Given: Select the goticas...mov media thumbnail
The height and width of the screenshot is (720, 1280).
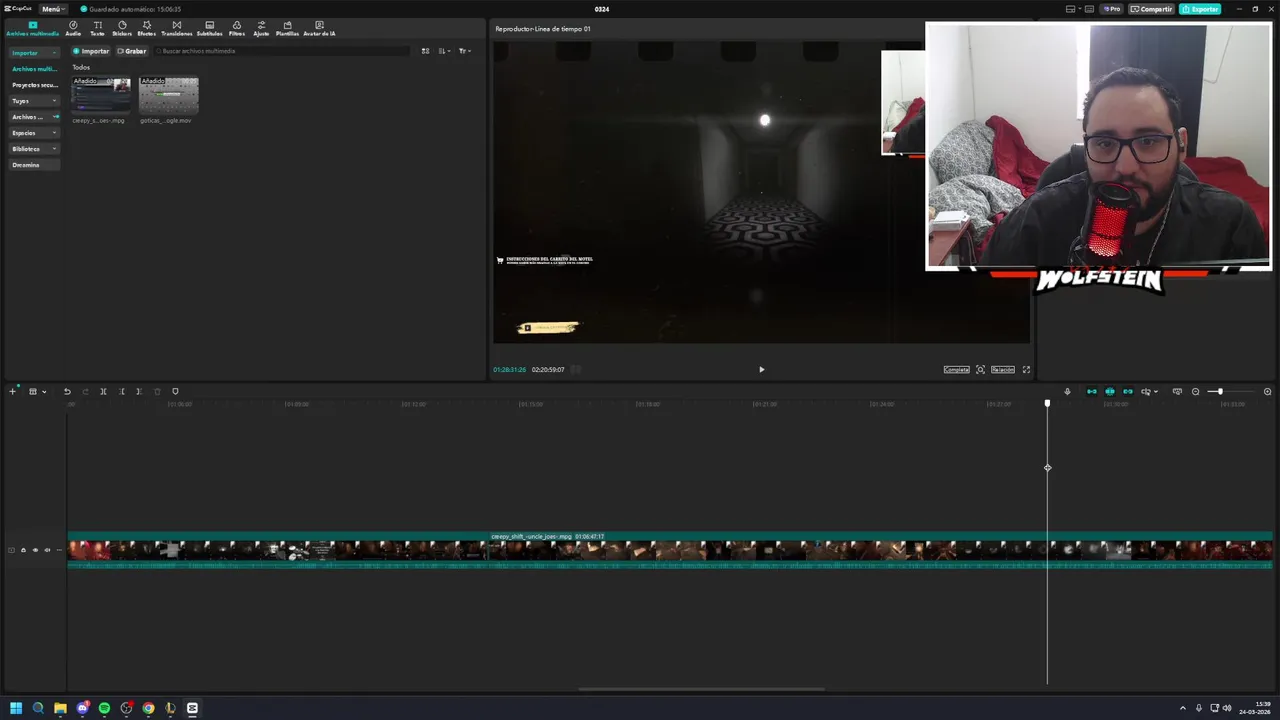Looking at the screenshot, I should [169, 95].
